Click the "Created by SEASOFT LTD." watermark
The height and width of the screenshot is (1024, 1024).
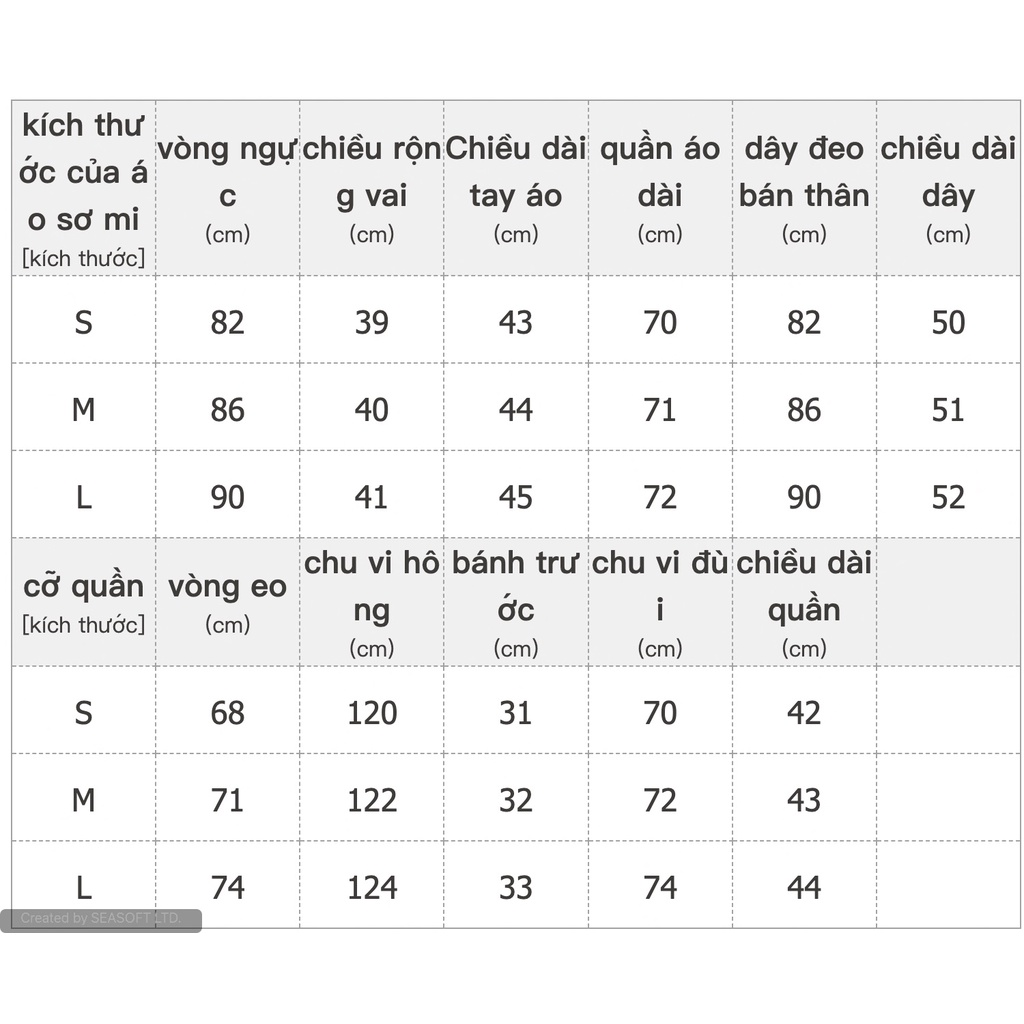(101, 918)
